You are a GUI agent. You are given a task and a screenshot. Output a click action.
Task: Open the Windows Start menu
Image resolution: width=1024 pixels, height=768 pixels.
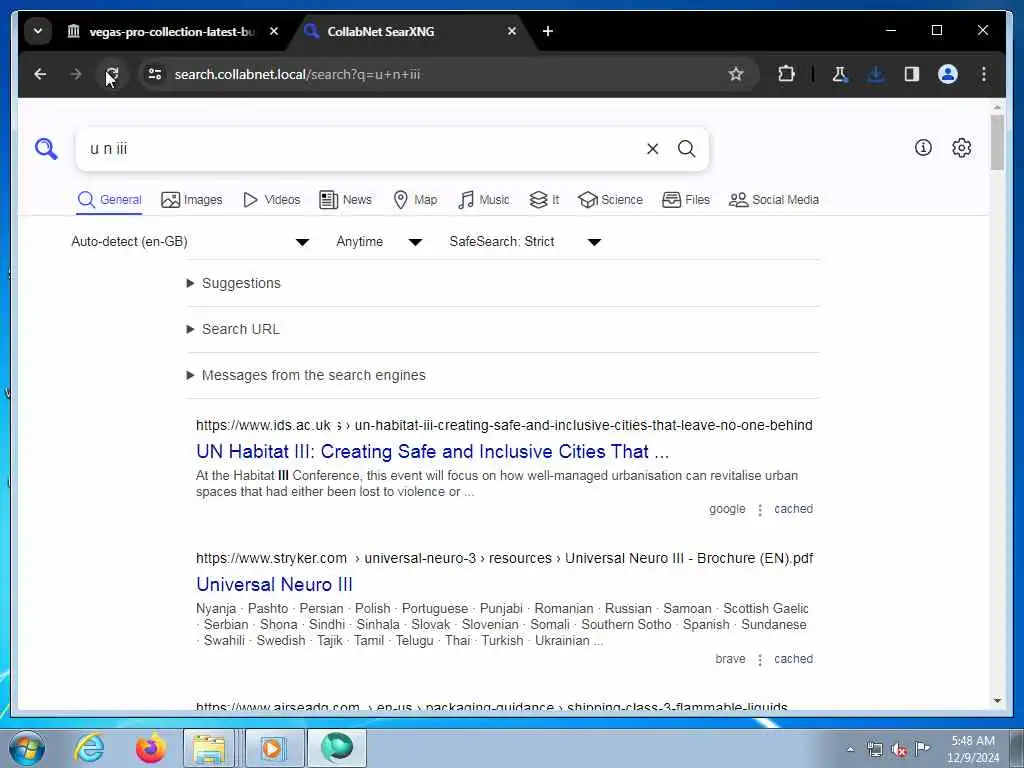pos(27,748)
